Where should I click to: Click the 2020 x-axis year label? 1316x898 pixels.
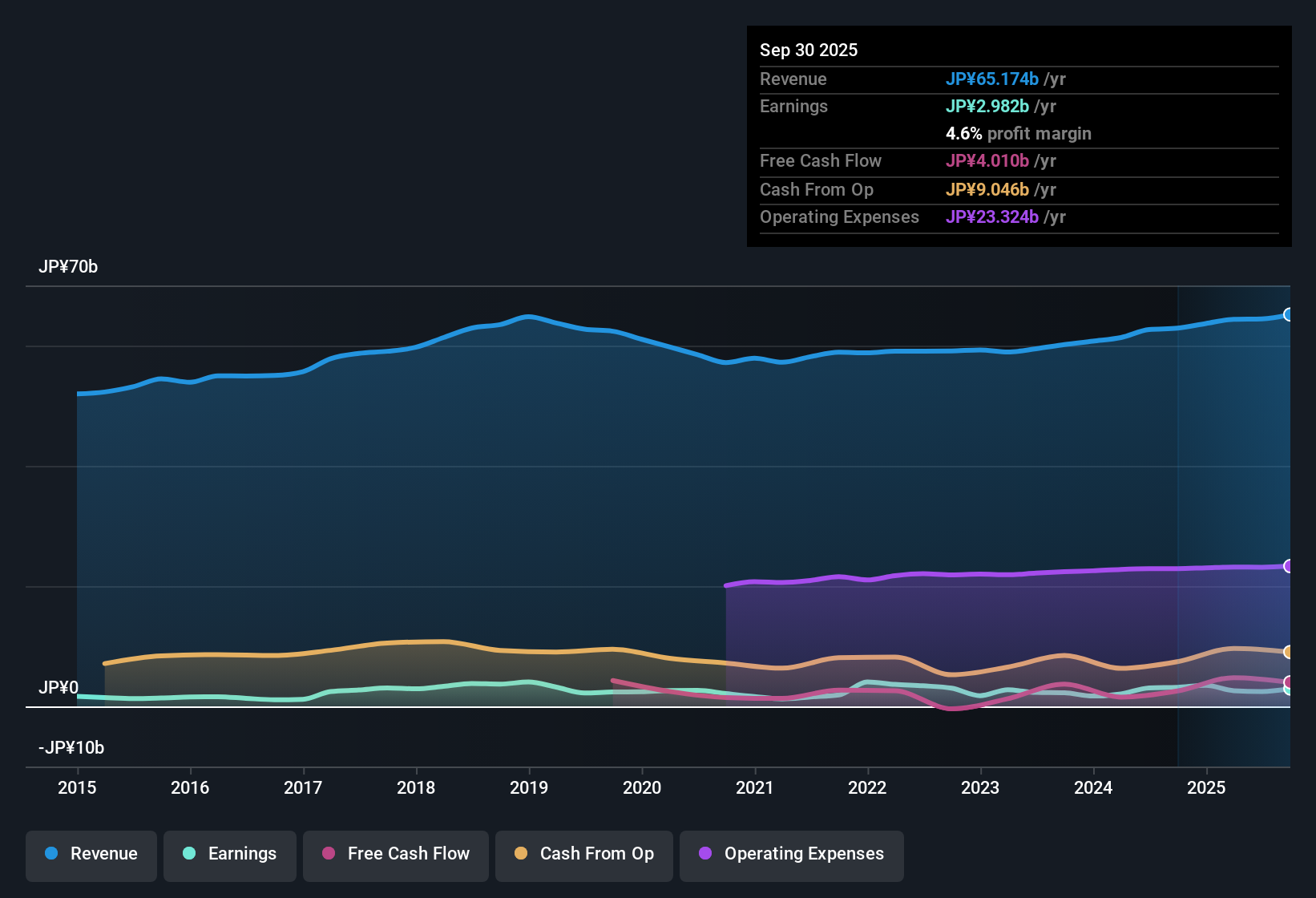click(x=642, y=787)
